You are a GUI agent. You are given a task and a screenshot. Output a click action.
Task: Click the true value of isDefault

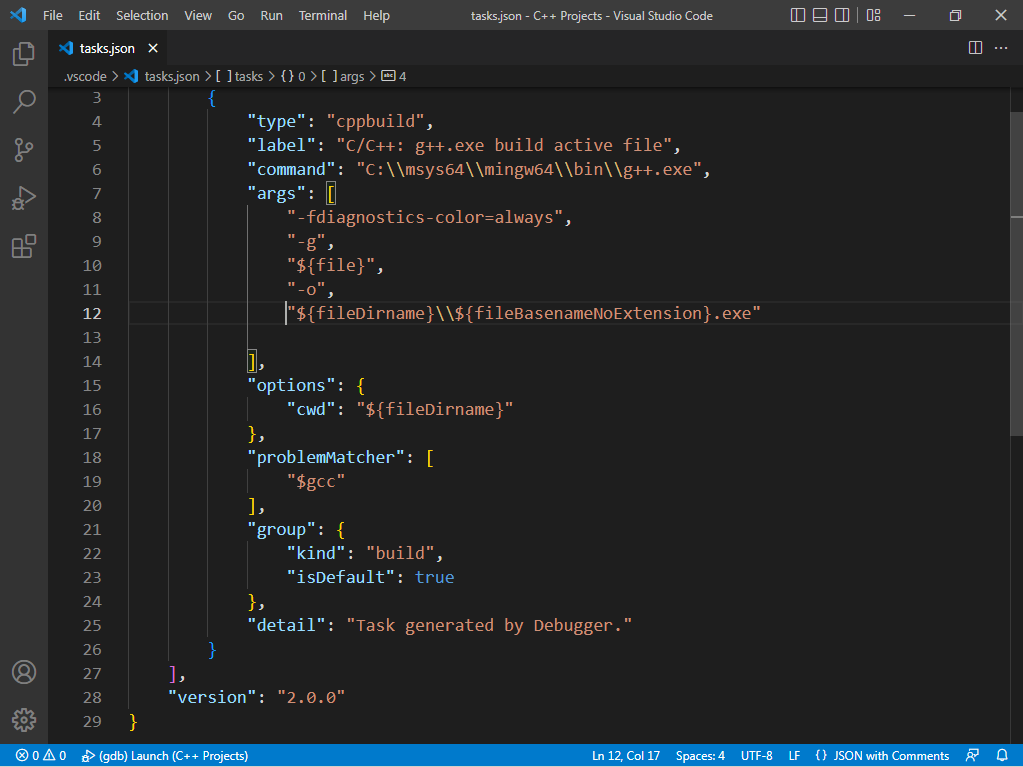(435, 577)
